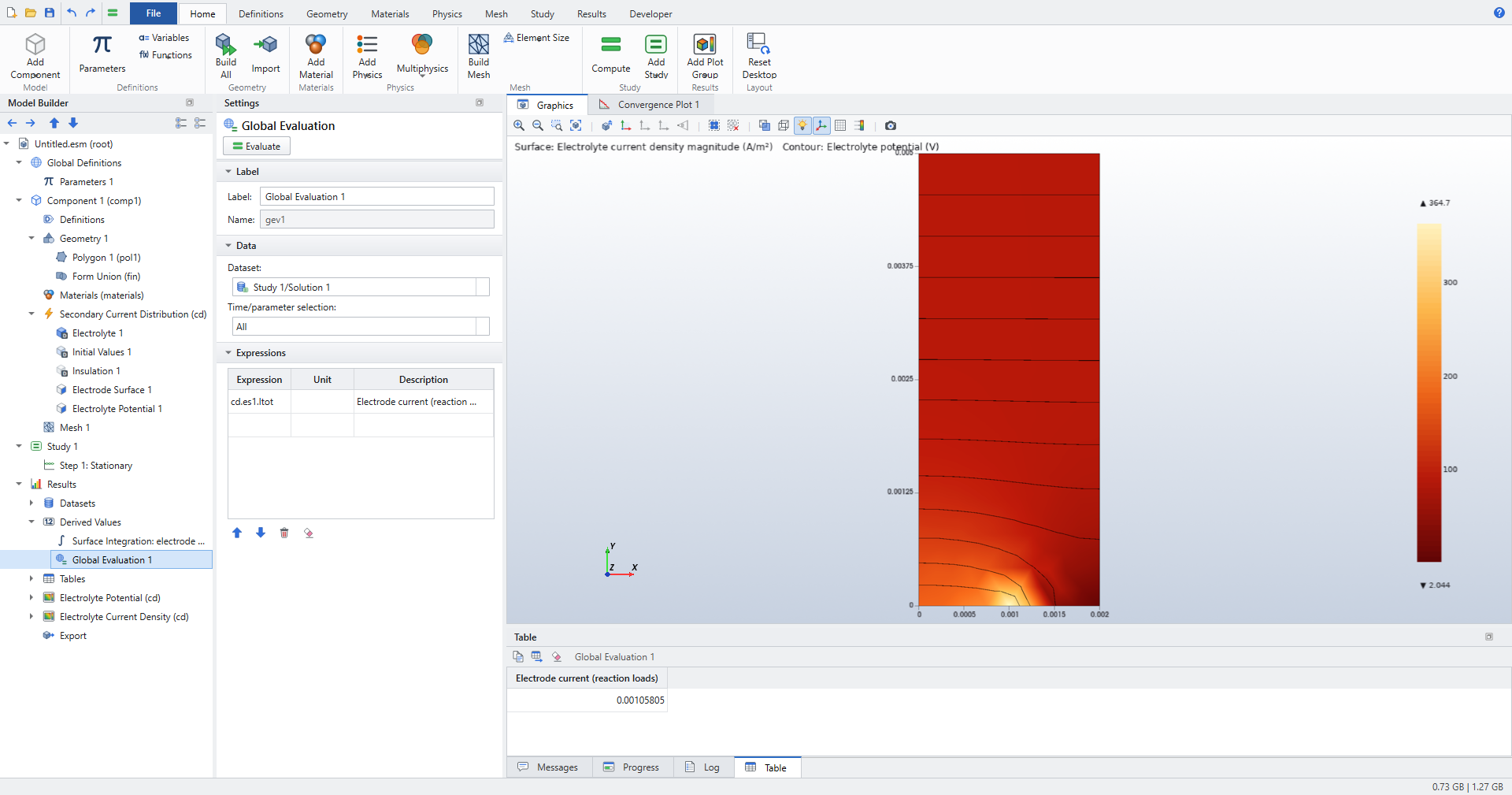Image resolution: width=1512 pixels, height=795 pixels.
Task: Click Variables in the Definitions group
Action: click(165, 38)
